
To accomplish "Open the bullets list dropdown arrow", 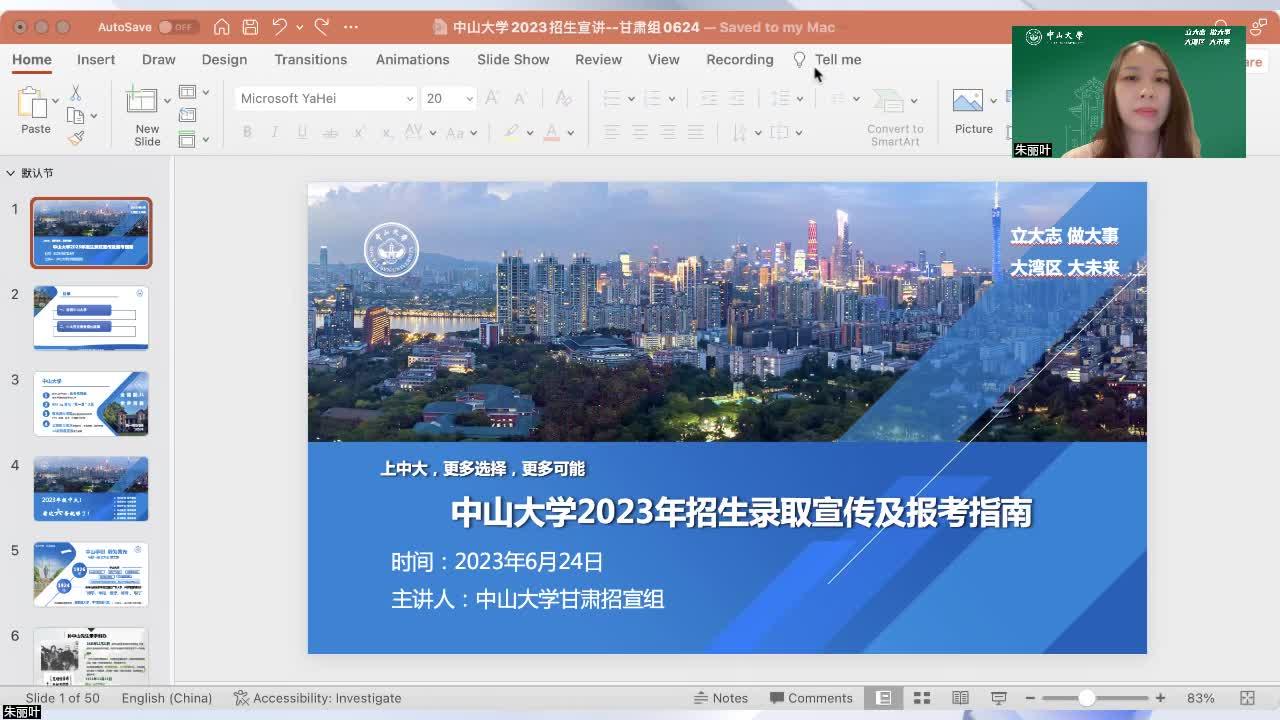I will (631, 99).
